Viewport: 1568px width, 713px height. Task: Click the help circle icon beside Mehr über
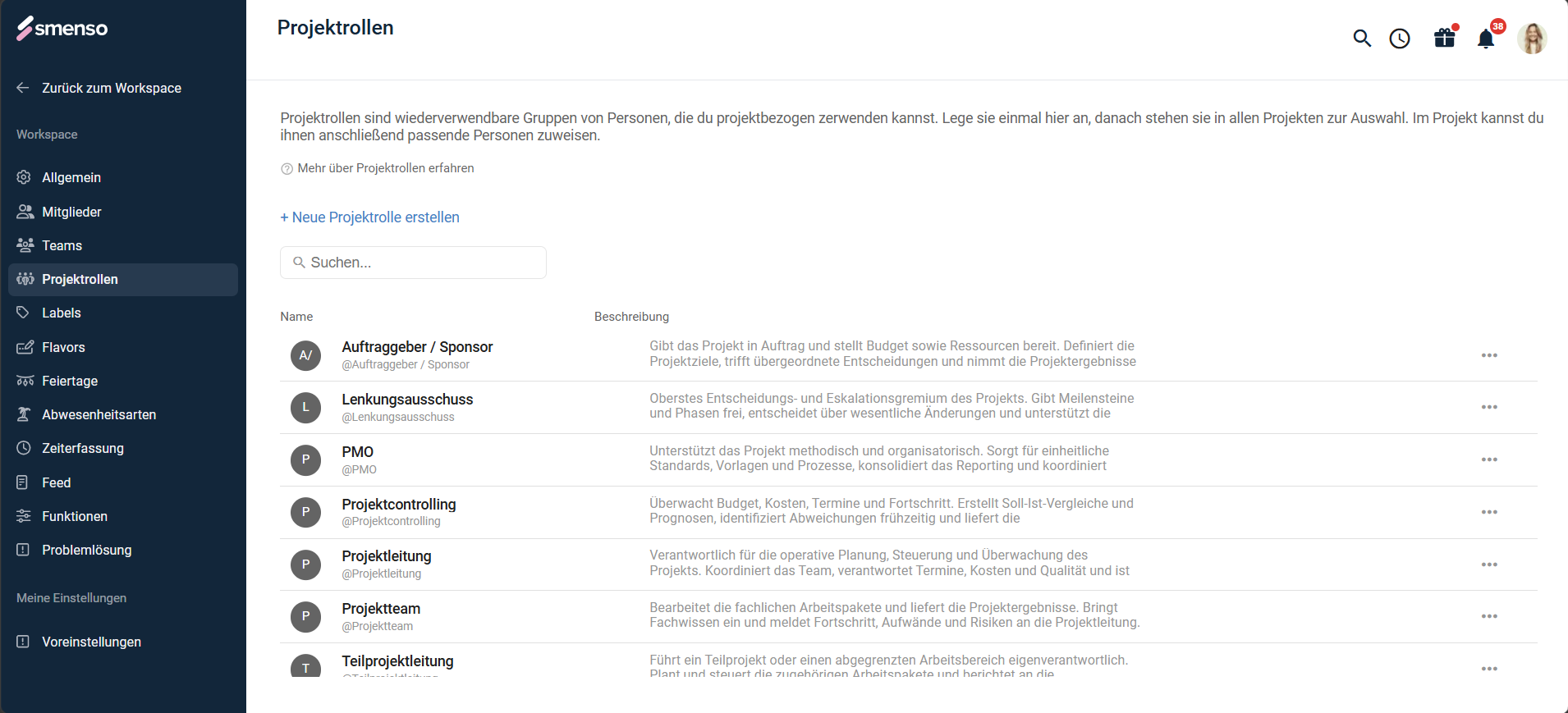click(x=287, y=169)
